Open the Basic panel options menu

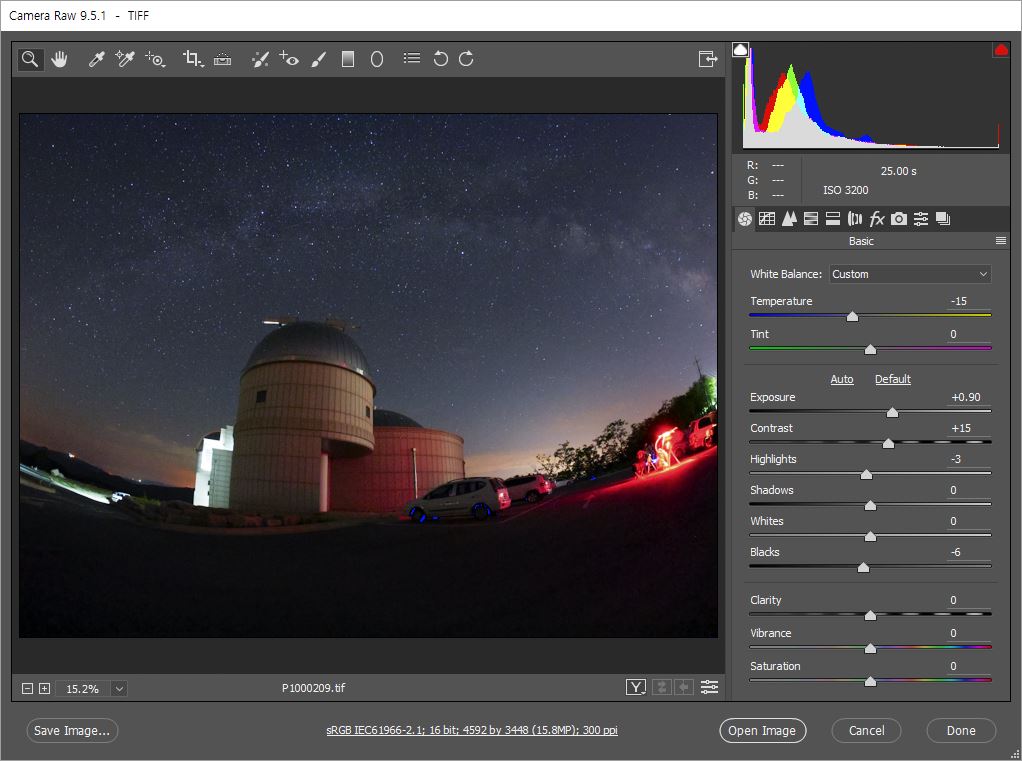coord(1000,241)
